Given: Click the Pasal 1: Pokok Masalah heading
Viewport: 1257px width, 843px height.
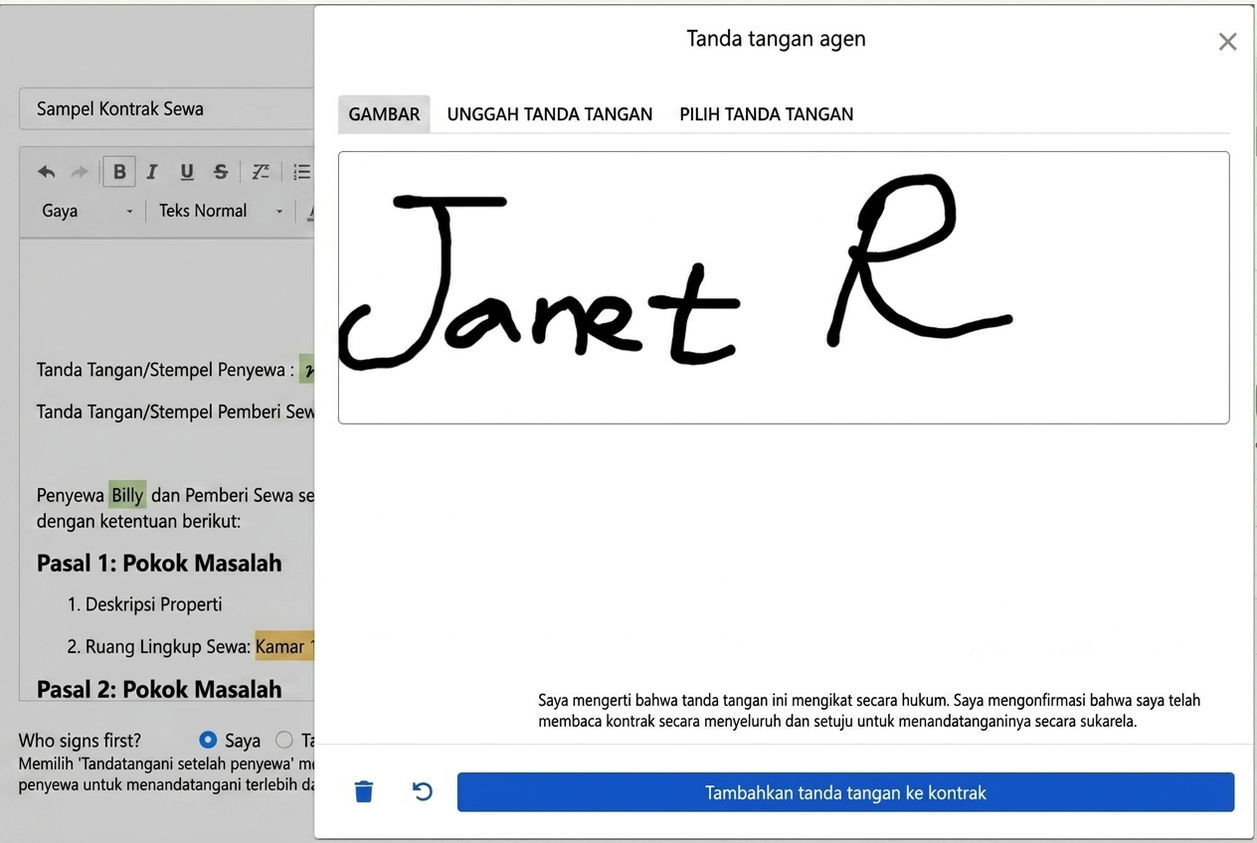Looking at the screenshot, I should 159,563.
